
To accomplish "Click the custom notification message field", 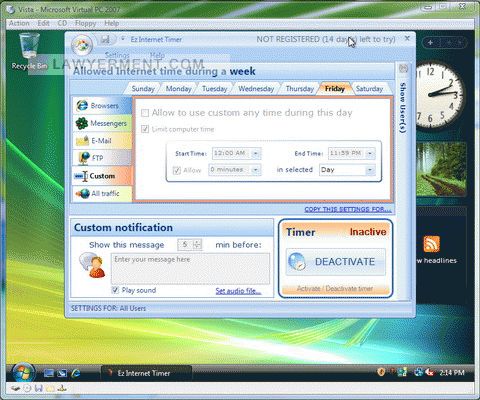I will point(190,269).
